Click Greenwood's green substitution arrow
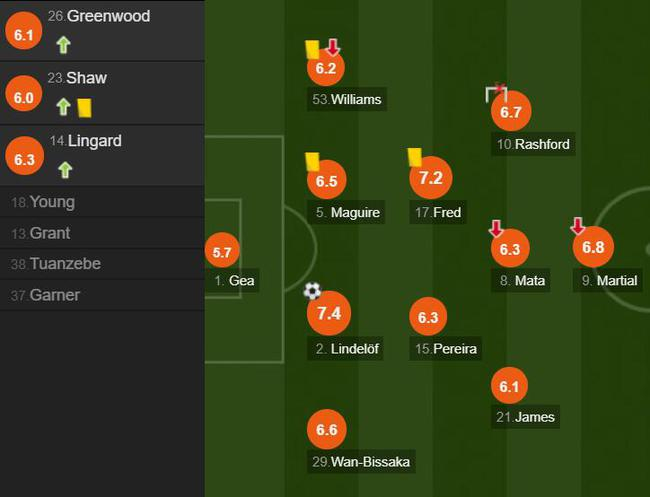This screenshot has width=650, height=497. click(x=64, y=44)
